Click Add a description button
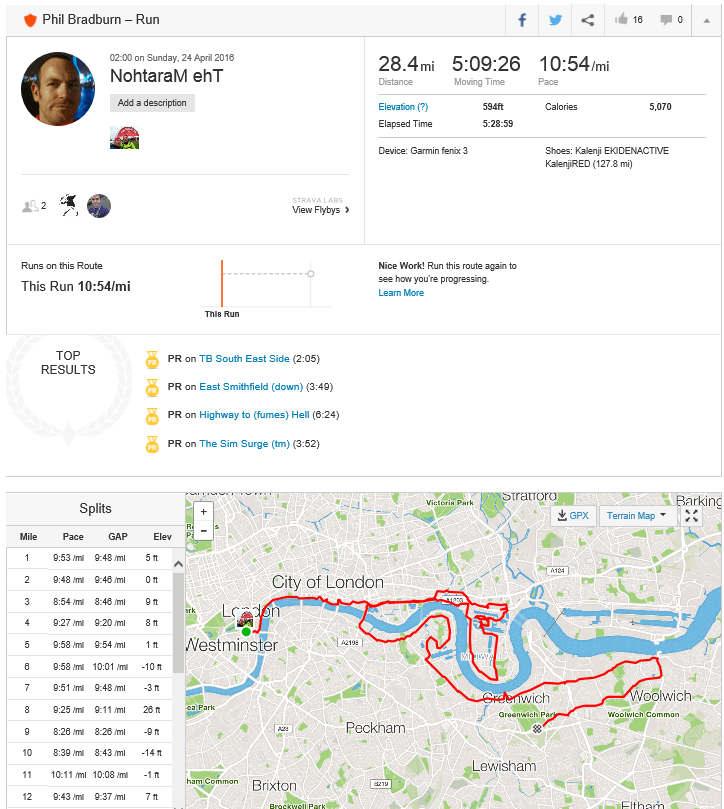 152,103
